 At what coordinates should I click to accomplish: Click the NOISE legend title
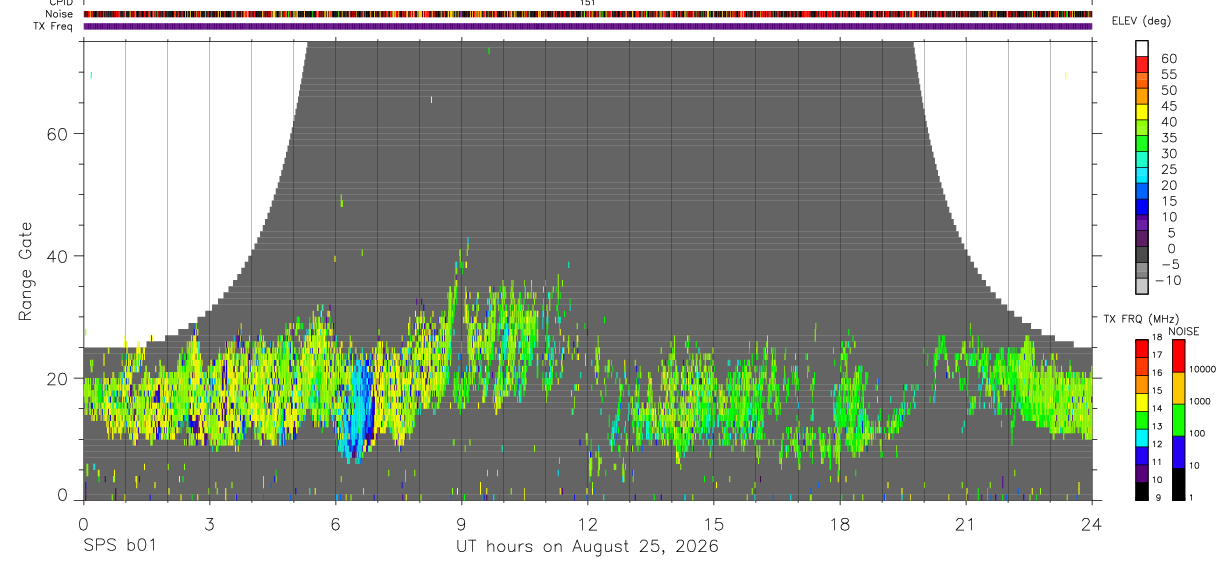1185,332
